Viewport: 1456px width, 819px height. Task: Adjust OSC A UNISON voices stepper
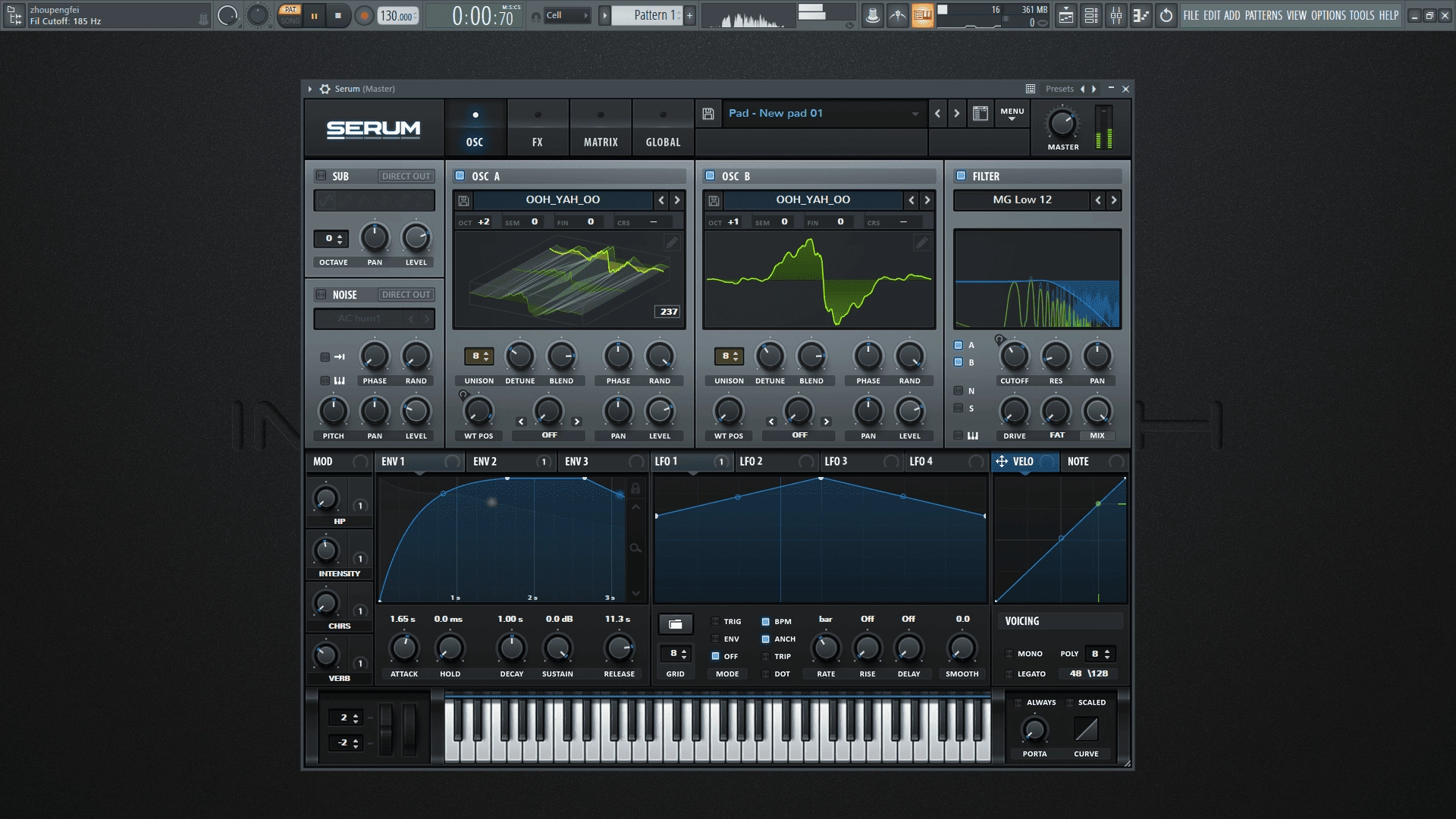click(479, 356)
